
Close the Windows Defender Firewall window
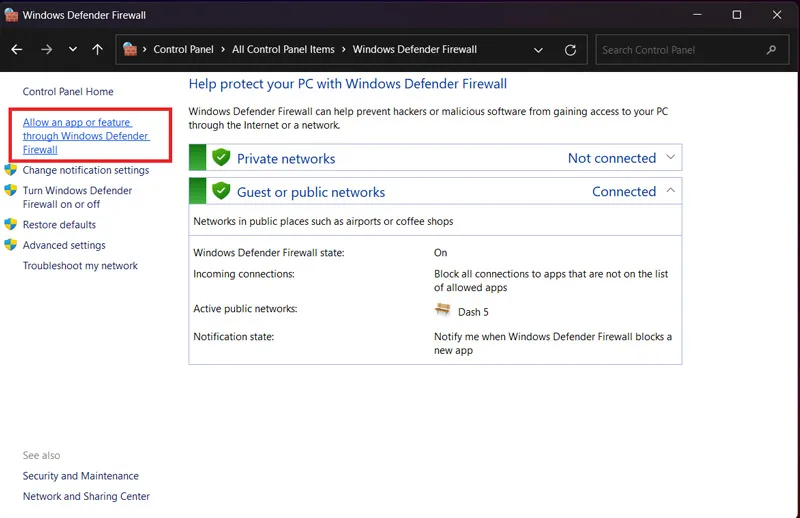777,15
